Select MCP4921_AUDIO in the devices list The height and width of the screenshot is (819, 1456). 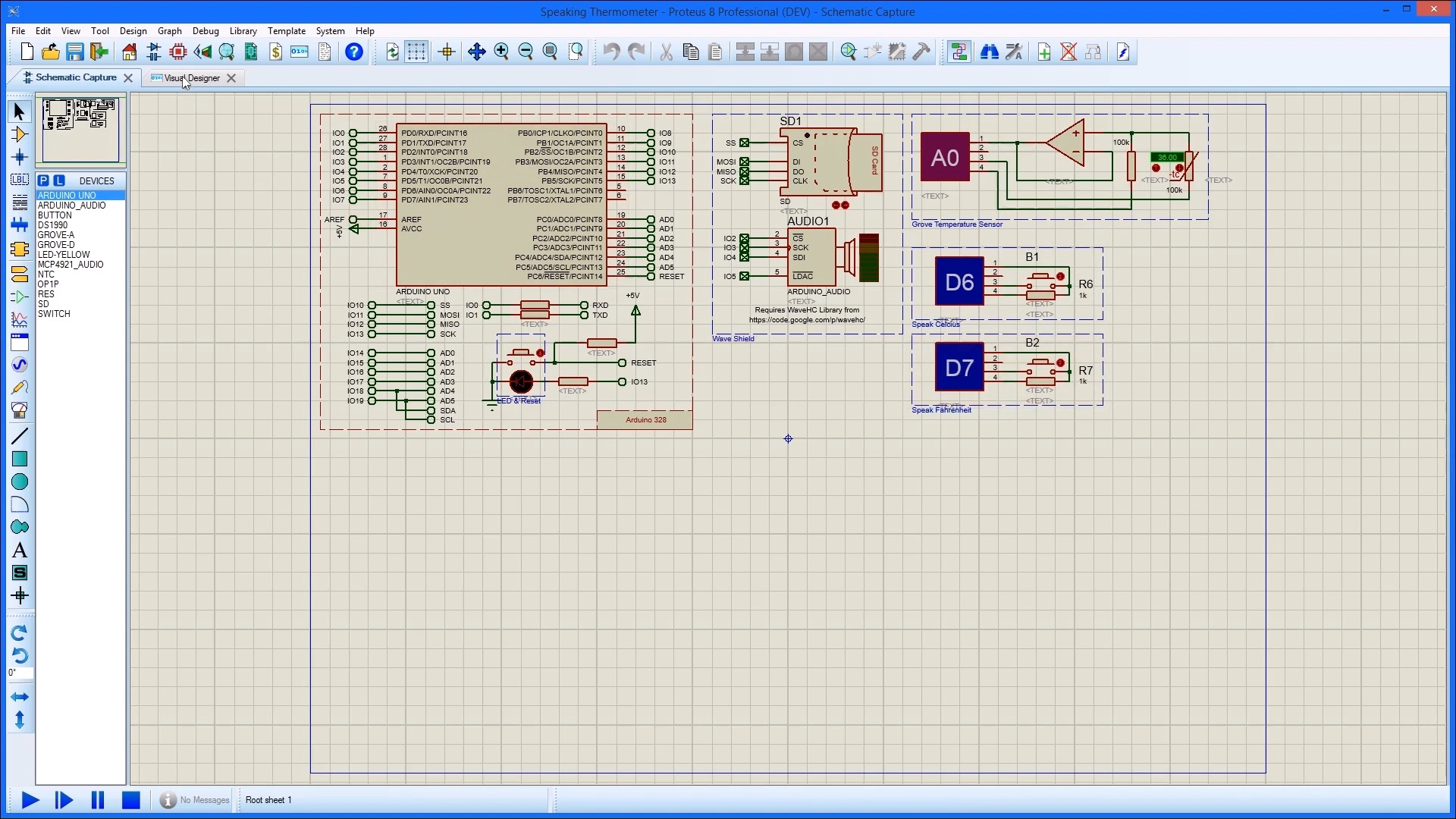point(71,265)
